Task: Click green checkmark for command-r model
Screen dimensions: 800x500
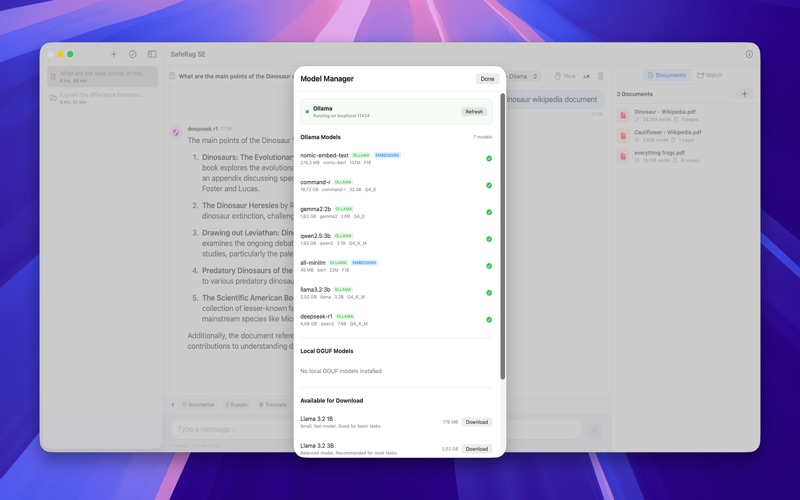Action: point(489,185)
